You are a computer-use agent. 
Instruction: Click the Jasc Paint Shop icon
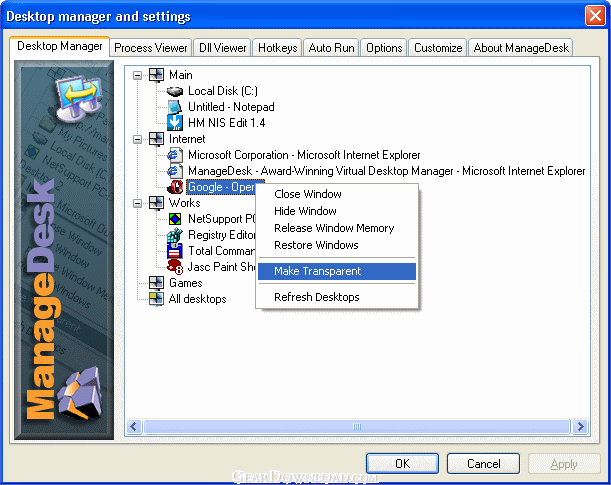175,267
